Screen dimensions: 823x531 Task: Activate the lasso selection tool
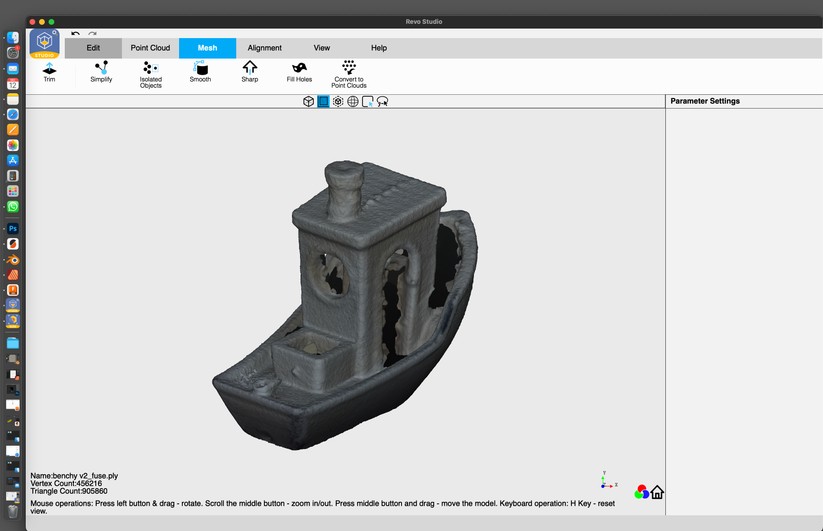382,102
